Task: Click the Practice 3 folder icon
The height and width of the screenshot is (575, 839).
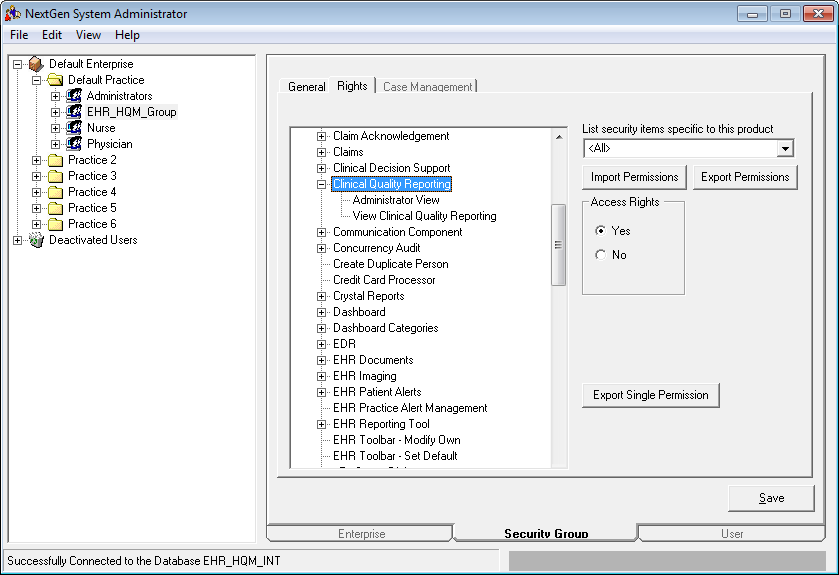Action: [56, 177]
